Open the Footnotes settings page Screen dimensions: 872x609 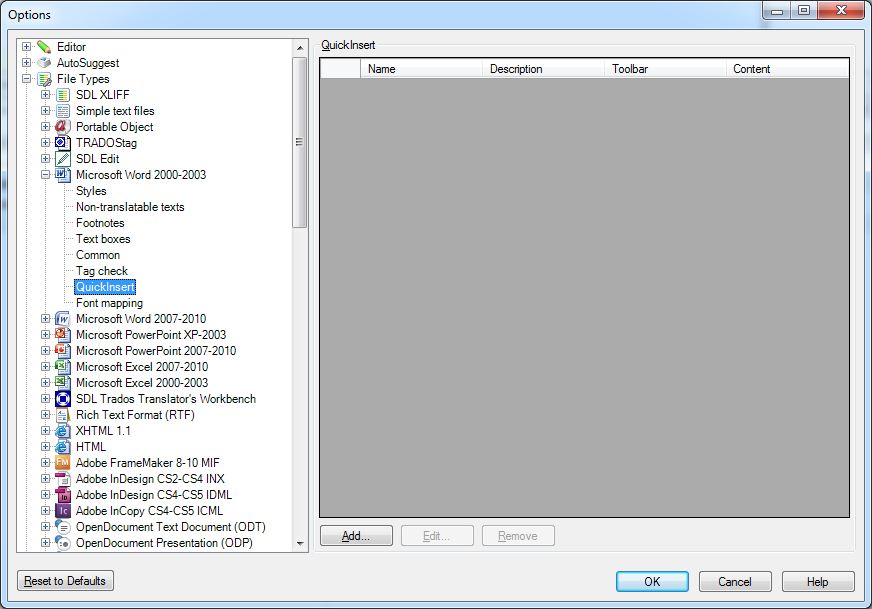click(100, 223)
